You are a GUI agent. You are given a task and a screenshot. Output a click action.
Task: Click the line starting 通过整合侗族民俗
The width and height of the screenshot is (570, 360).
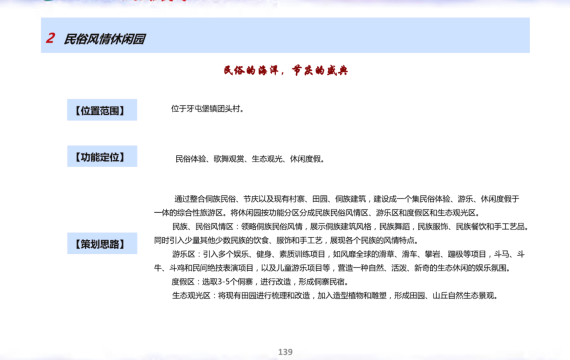[347, 199]
